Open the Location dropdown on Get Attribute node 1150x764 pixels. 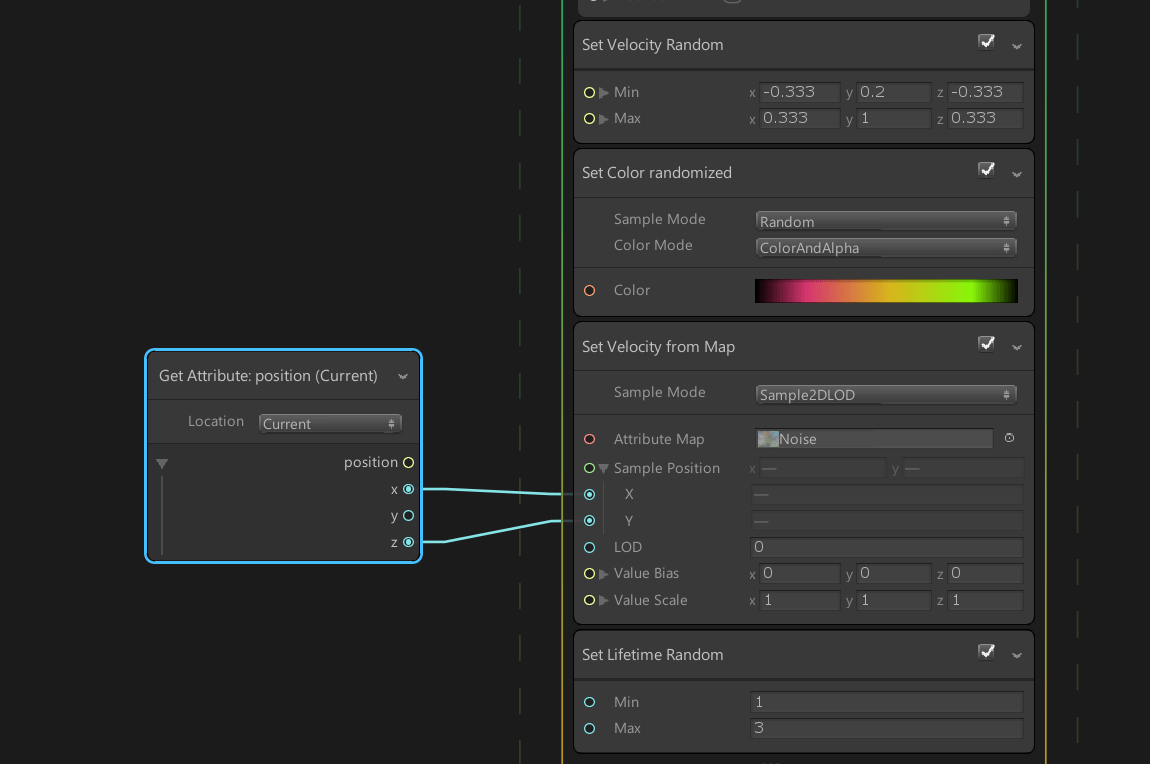pyautogui.click(x=330, y=423)
